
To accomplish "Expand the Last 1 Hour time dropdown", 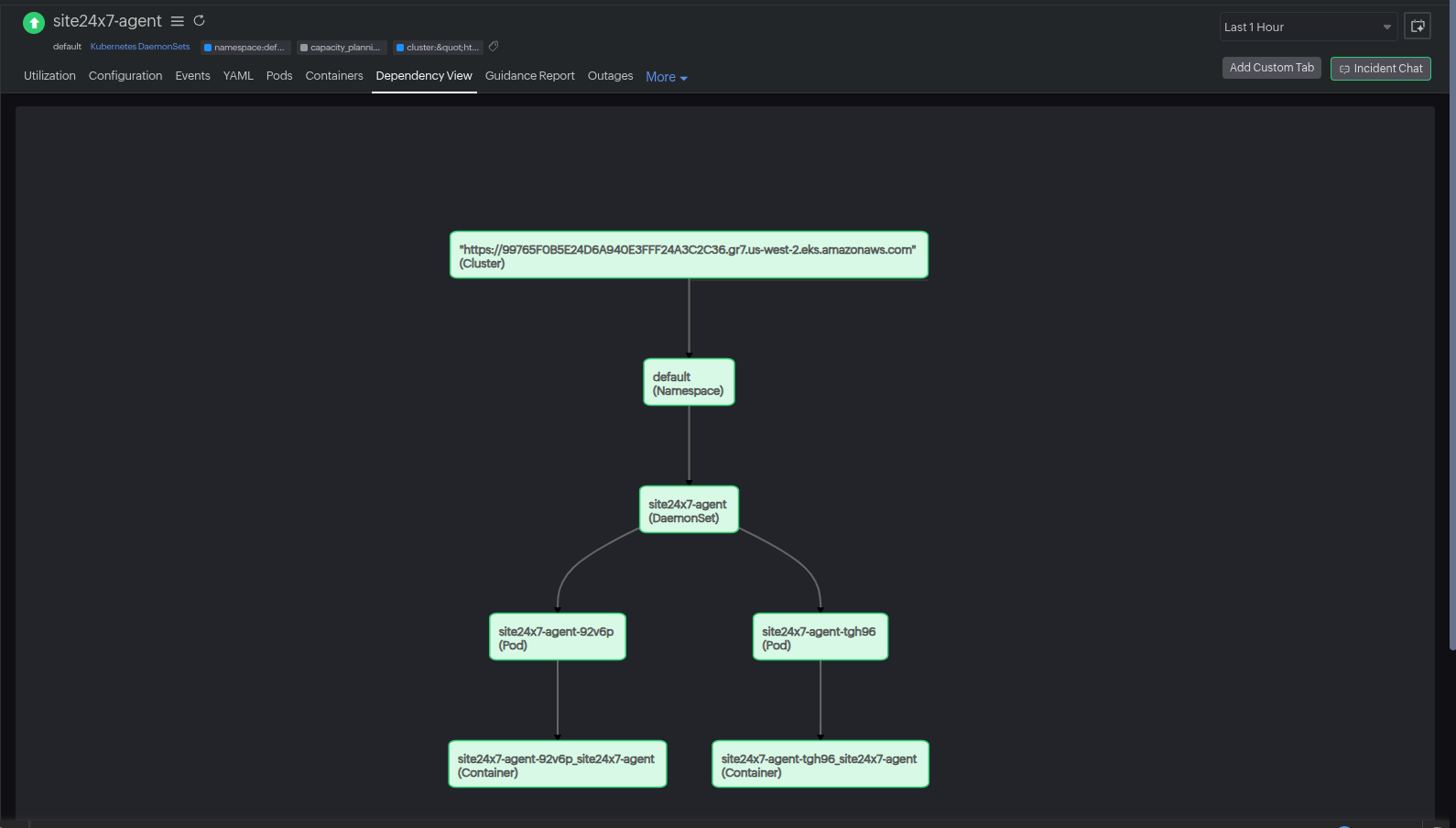I will [x=1307, y=27].
